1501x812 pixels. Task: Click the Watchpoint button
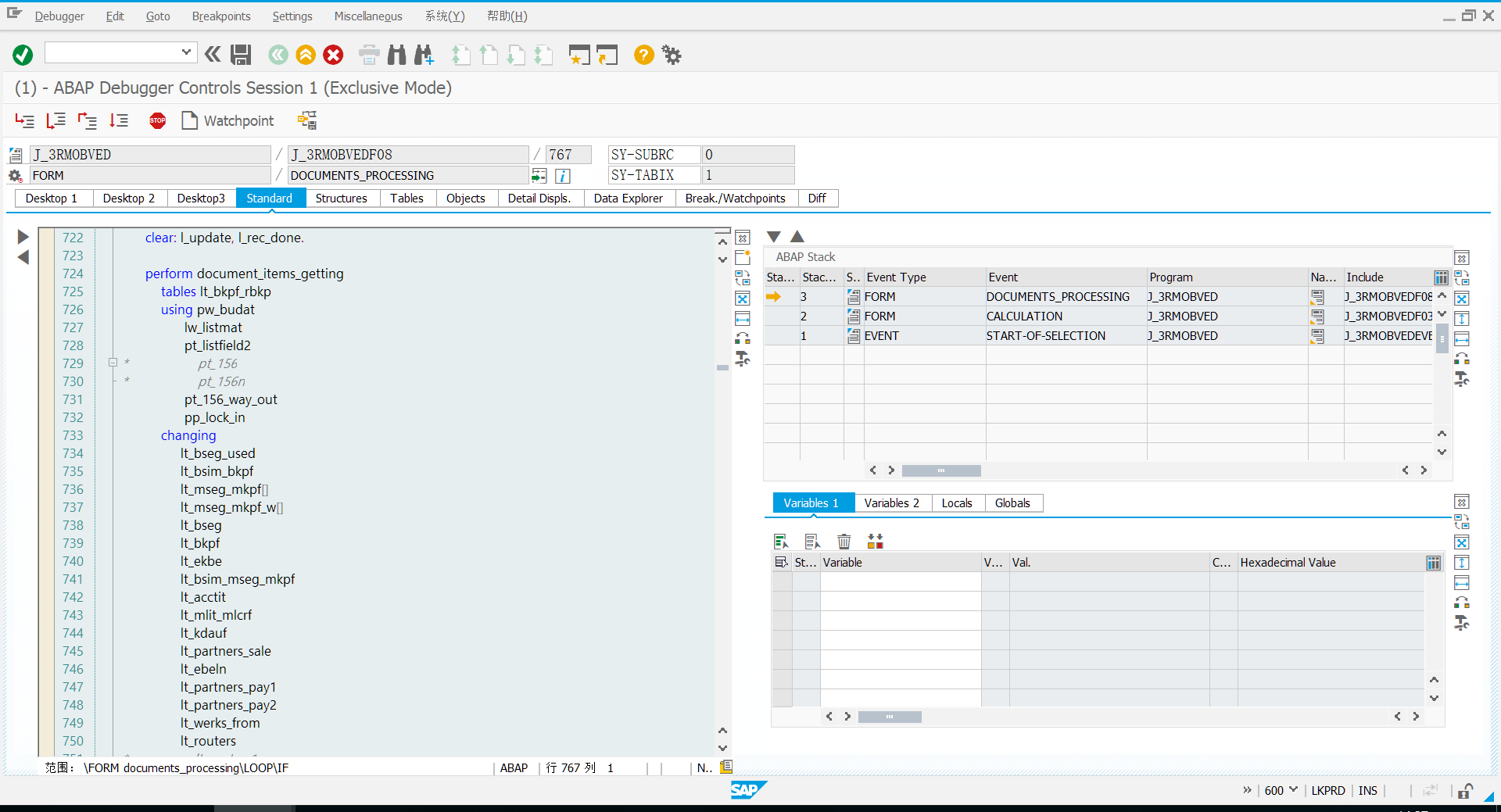click(227, 120)
